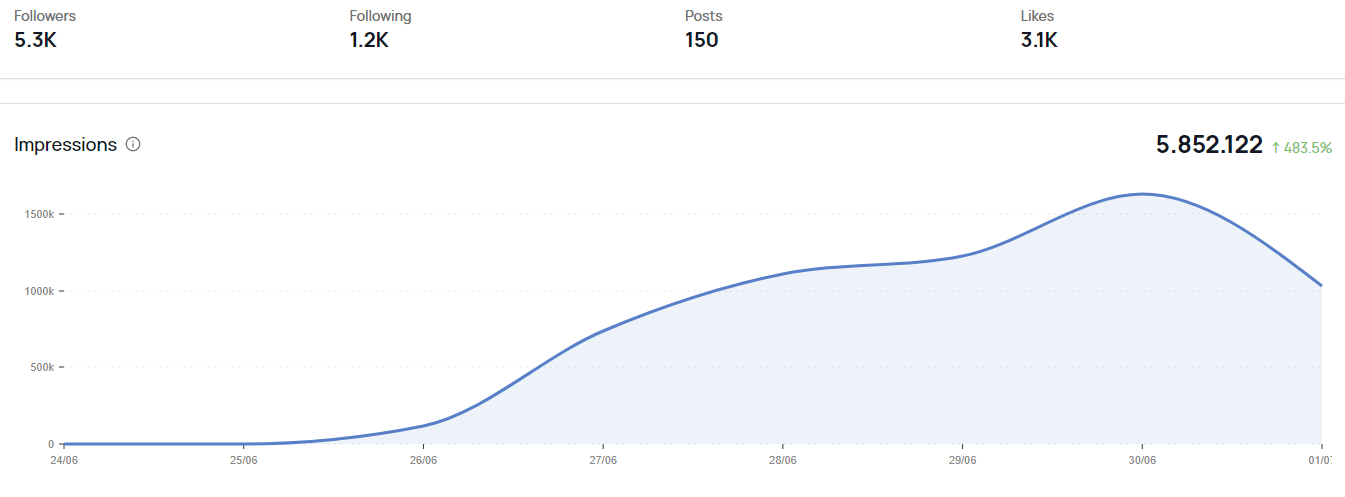Viewport: 1345px width, 497px height.
Task: Click the 27/06 date axis label
Action: [x=603, y=461]
